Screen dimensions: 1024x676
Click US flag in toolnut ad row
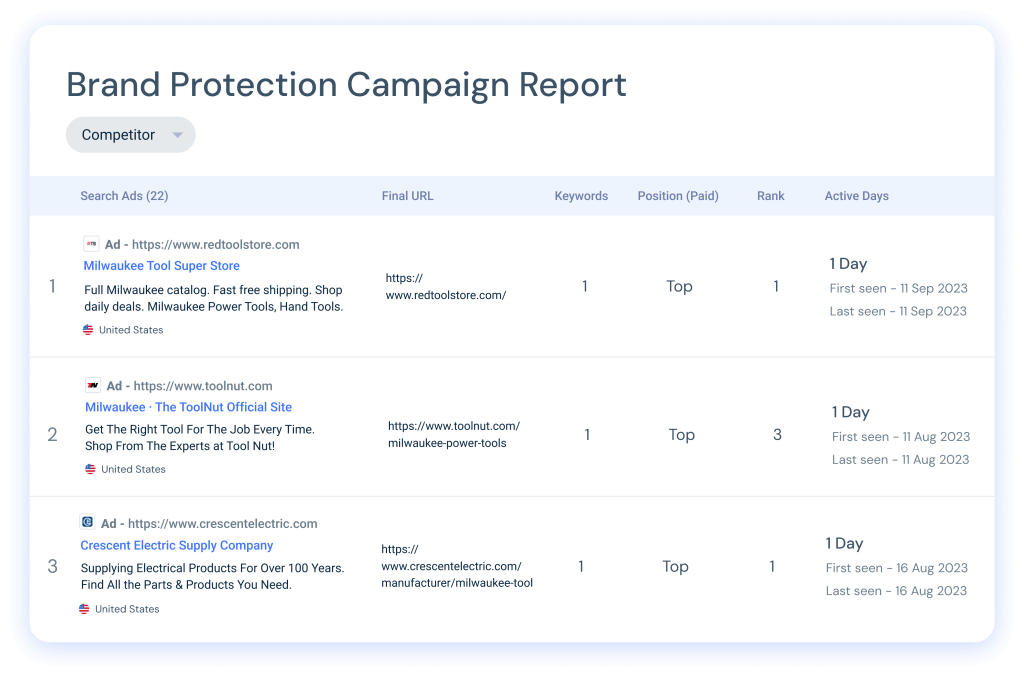click(90, 469)
